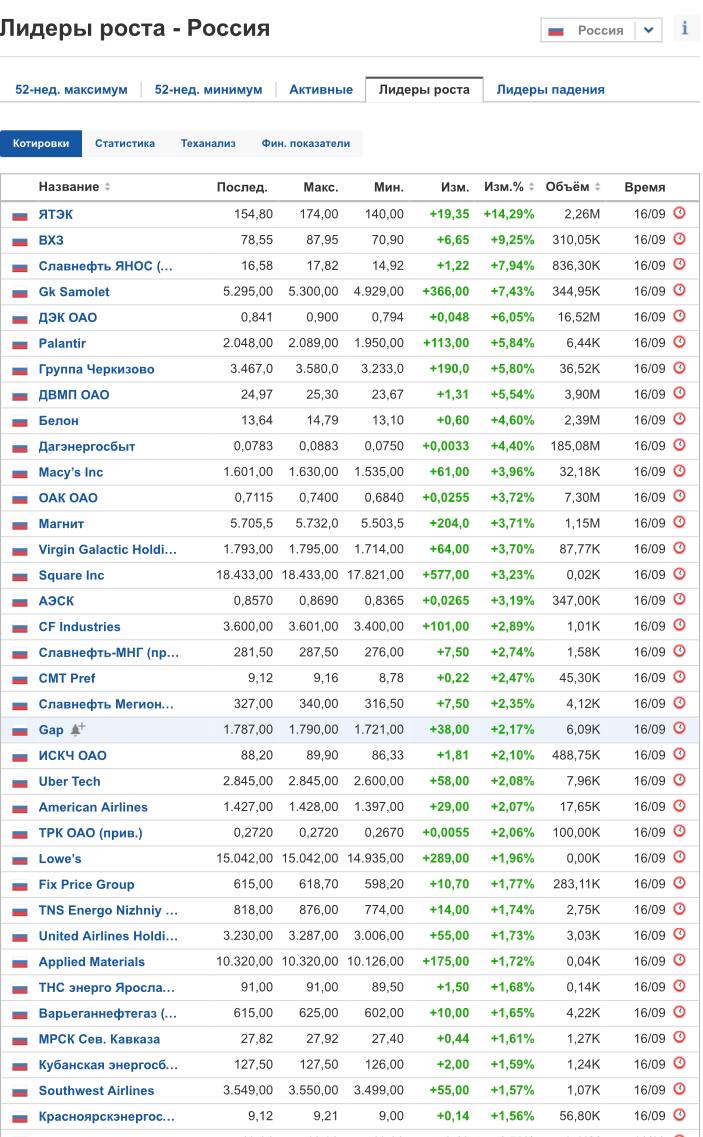Open the Группа Черкизово link
703x1137 pixels.
pyautogui.click(x=96, y=369)
